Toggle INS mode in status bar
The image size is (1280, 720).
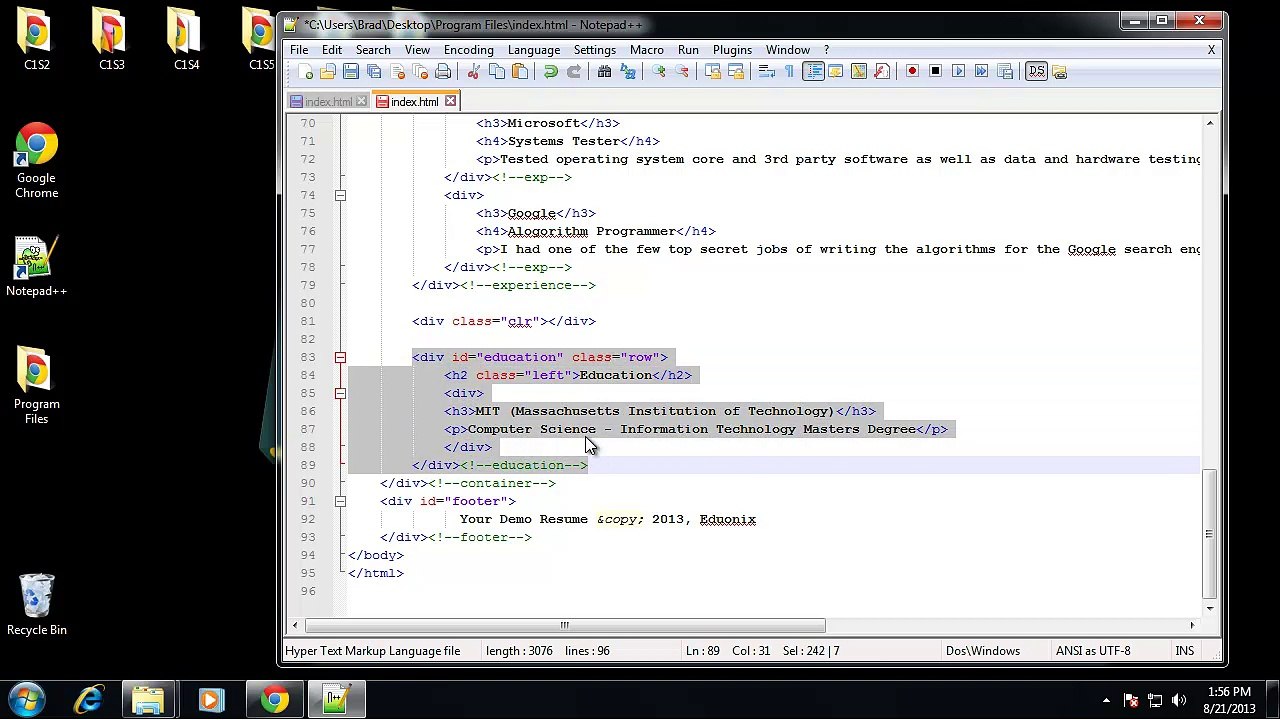click(1185, 651)
